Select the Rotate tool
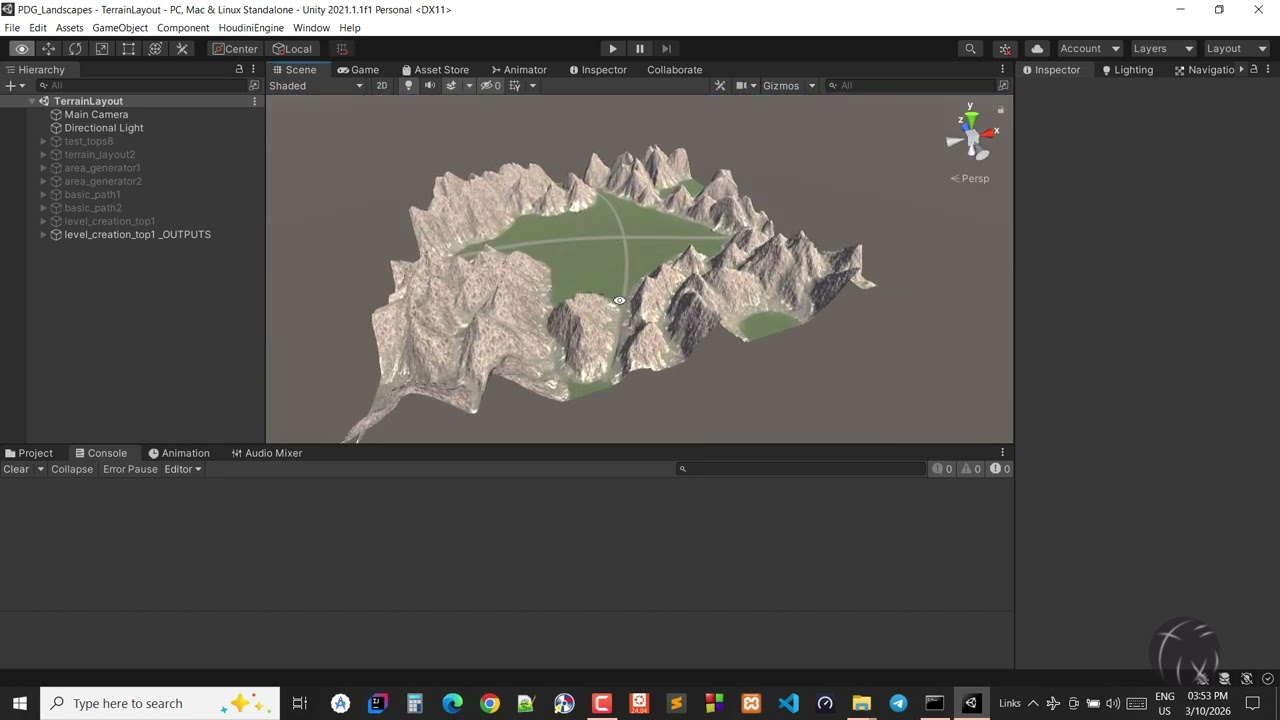Screen dimensions: 1280x720 tap(75, 49)
